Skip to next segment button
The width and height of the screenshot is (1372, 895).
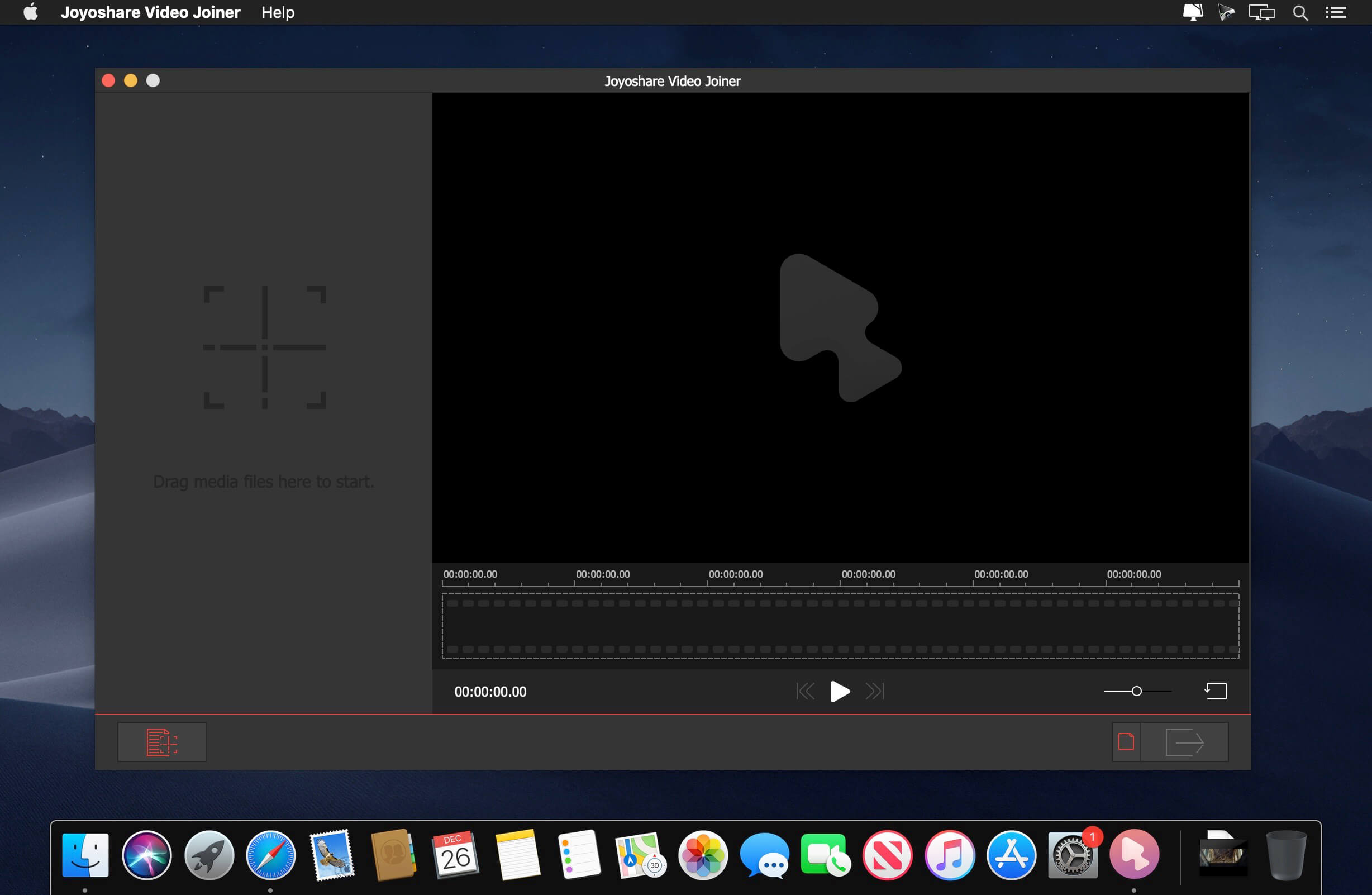(x=874, y=691)
